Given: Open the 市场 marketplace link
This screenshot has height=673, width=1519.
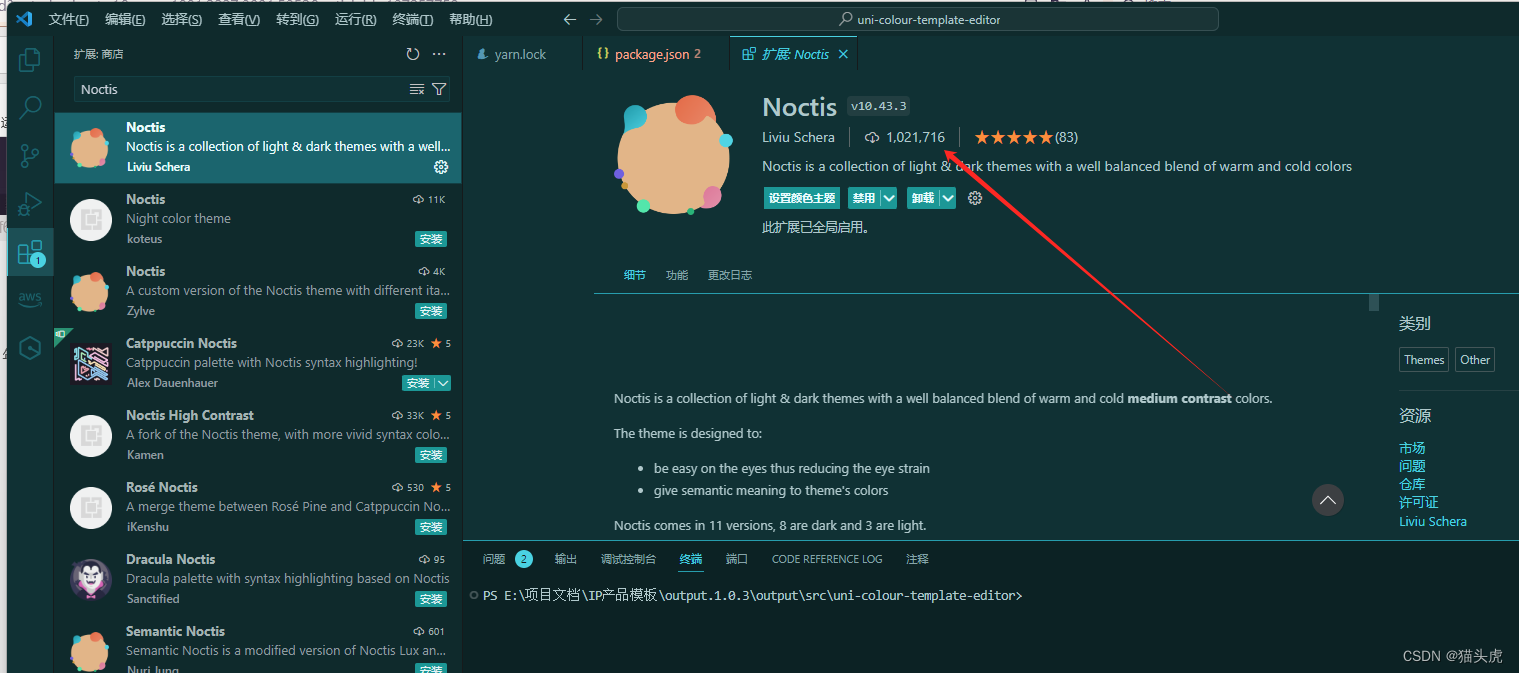Looking at the screenshot, I should (x=1412, y=447).
